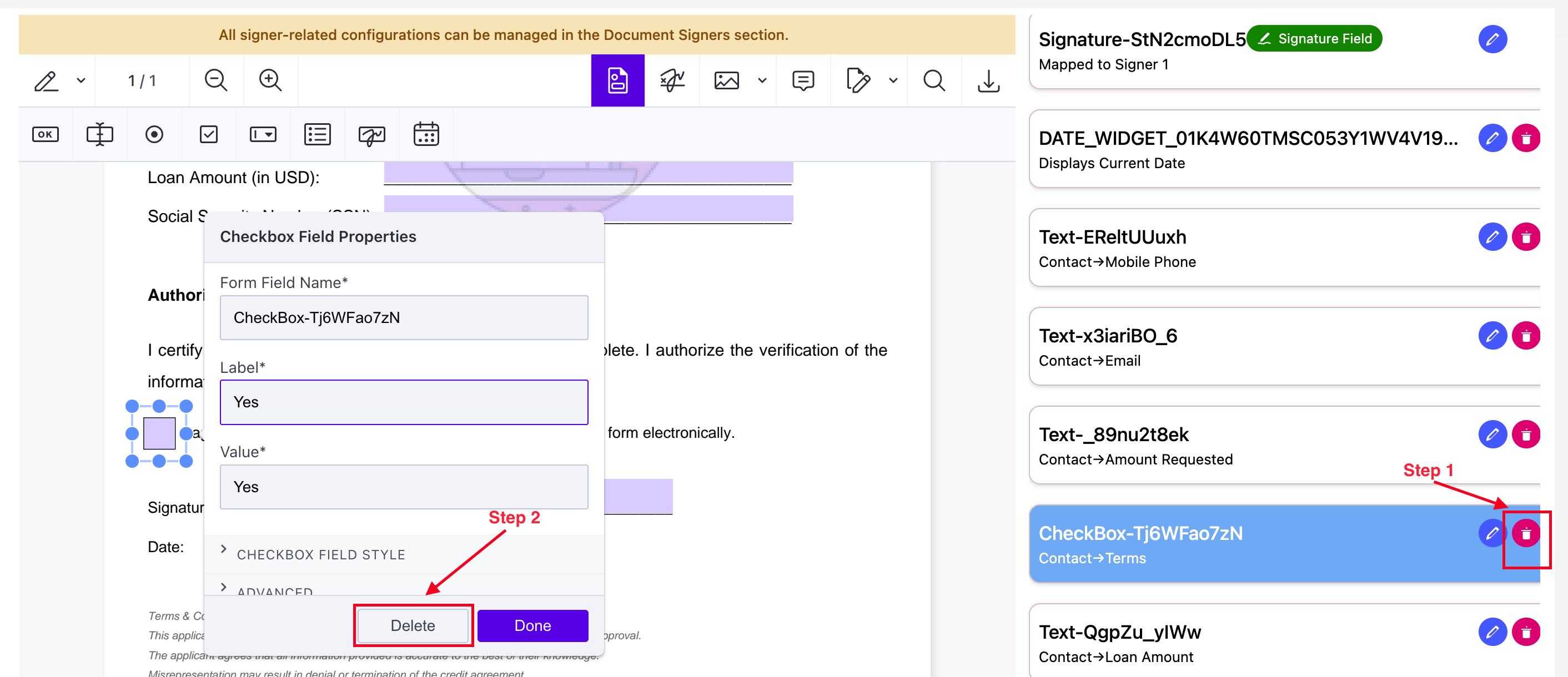Viewport: 1568px width, 677px height.
Task: Select the content editor tool
Action: pos(858,81)
